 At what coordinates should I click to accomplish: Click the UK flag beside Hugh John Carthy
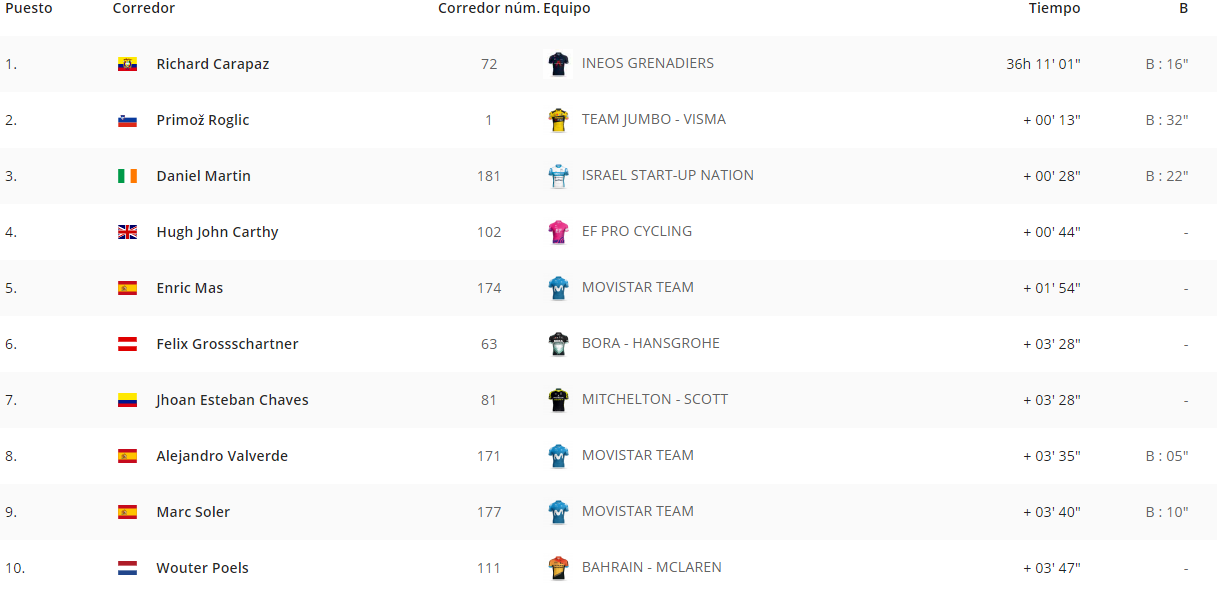[x=127, y=232]
